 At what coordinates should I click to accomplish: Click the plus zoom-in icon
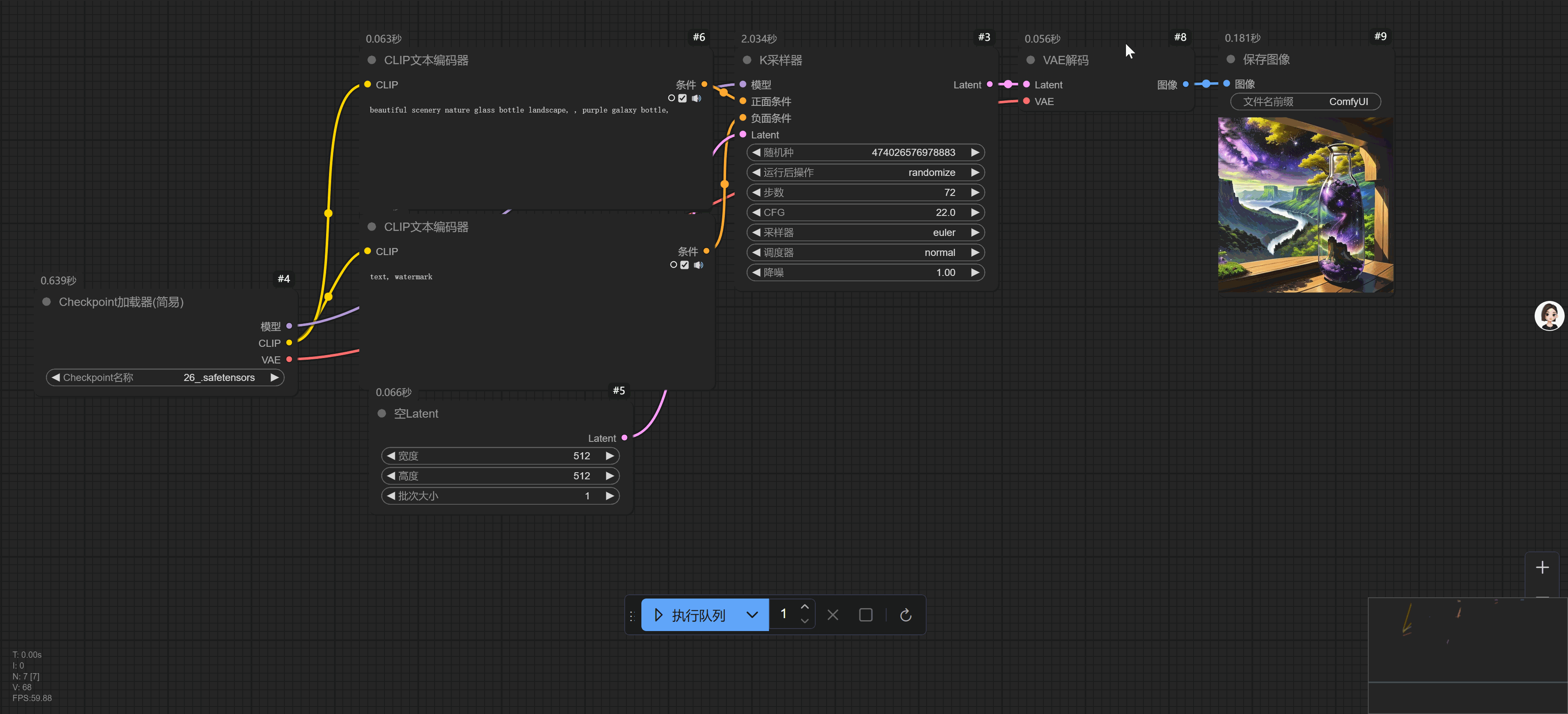pyautogui.click(x=1542, y=567)
